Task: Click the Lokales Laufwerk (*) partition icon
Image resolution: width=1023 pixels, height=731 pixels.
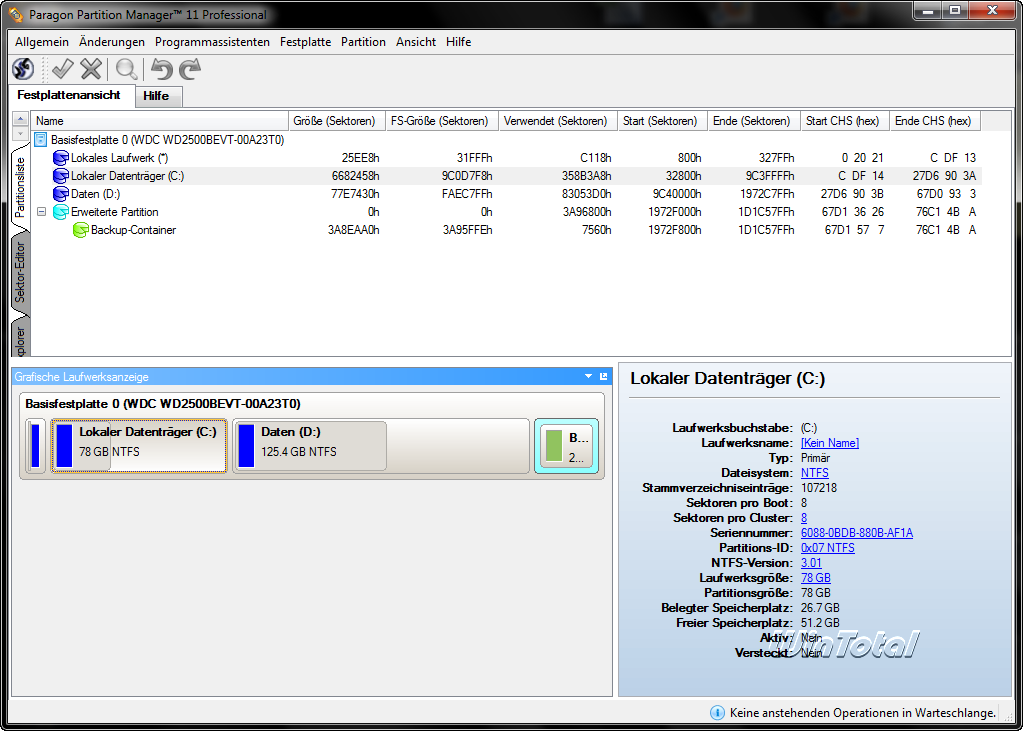Action: pyautogui.click(x=61, y=158)
